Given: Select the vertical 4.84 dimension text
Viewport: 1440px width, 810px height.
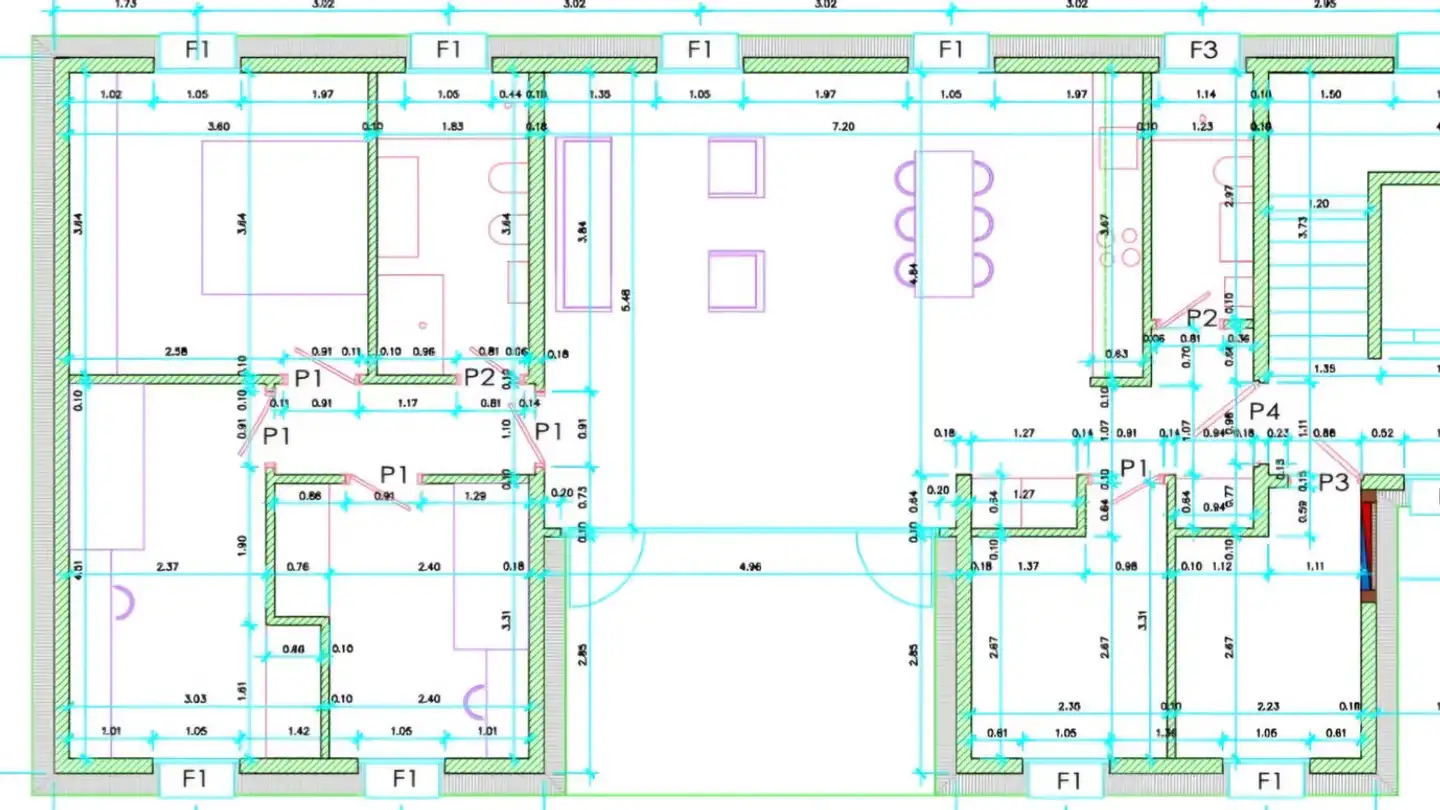Looking at the screenshot, I should 913,275.
